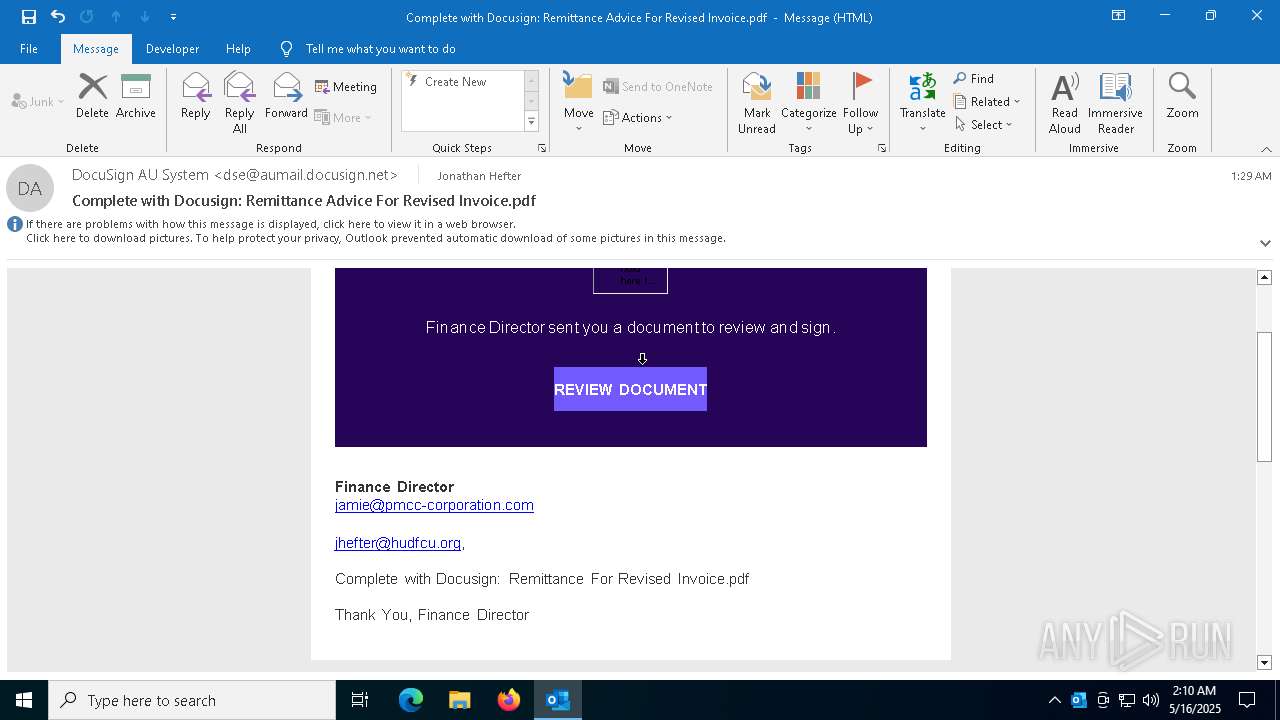The height and width of the screenshot is (720, 1280).
Task: Click scrollbar up arrow in message
Action: 1265,277
